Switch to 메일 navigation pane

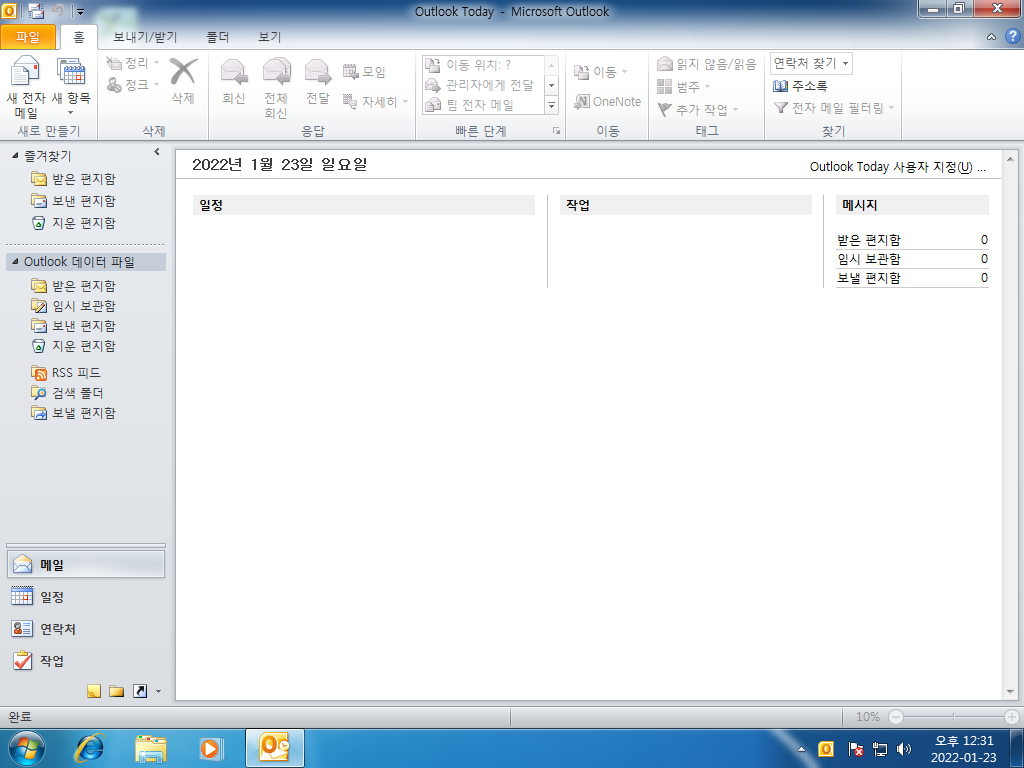(x=86, y=565)
